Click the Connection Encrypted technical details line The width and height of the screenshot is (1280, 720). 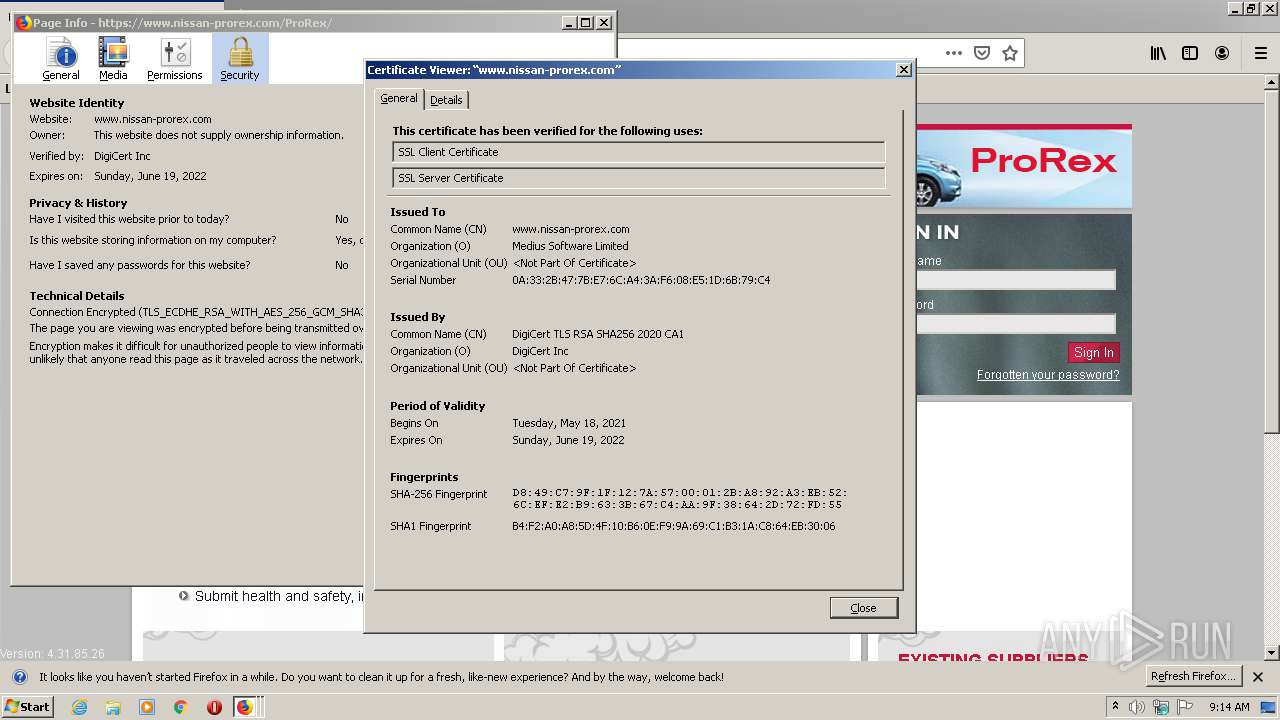196,312
